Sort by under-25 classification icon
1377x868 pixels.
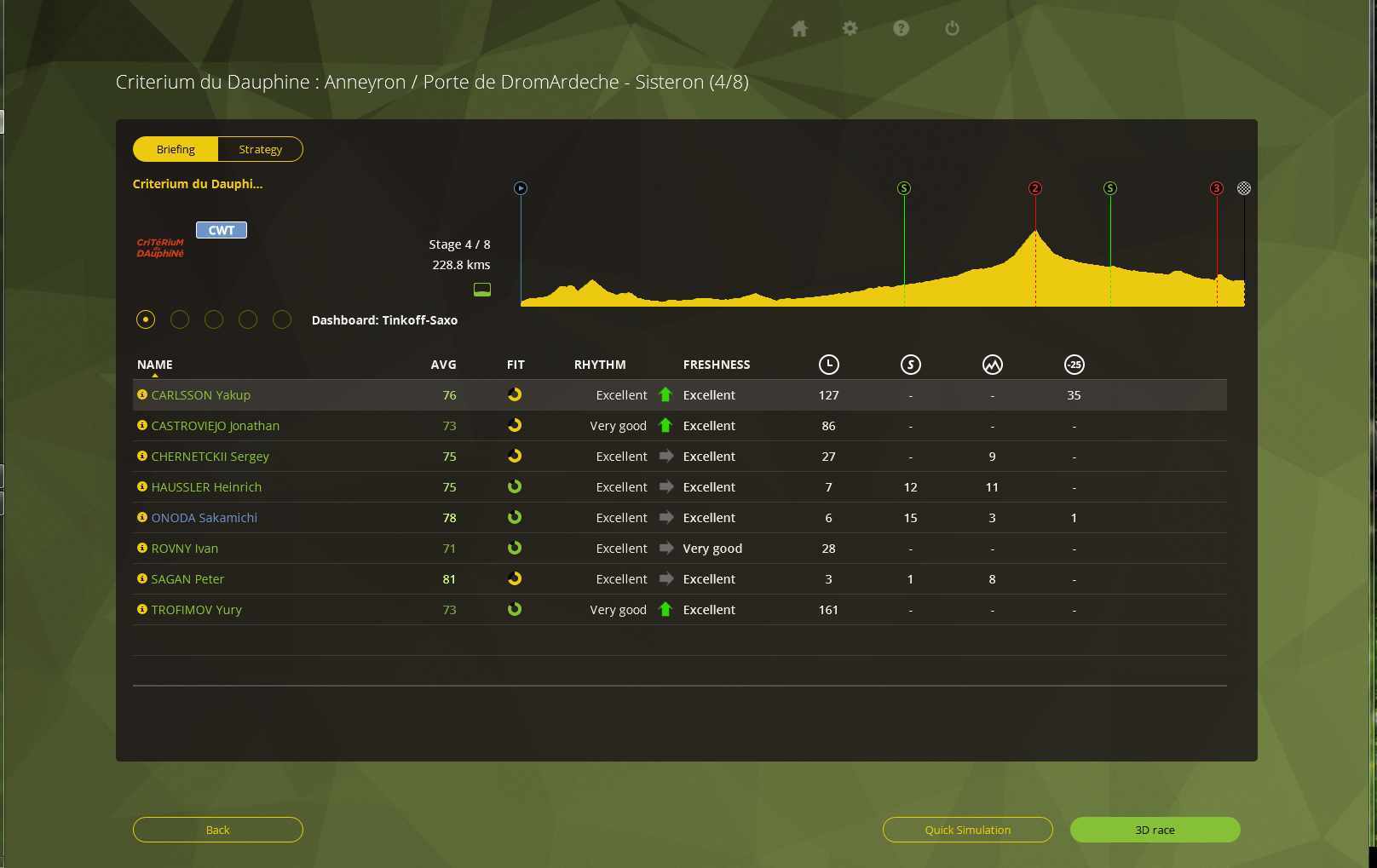click(x=1075, y=365)
